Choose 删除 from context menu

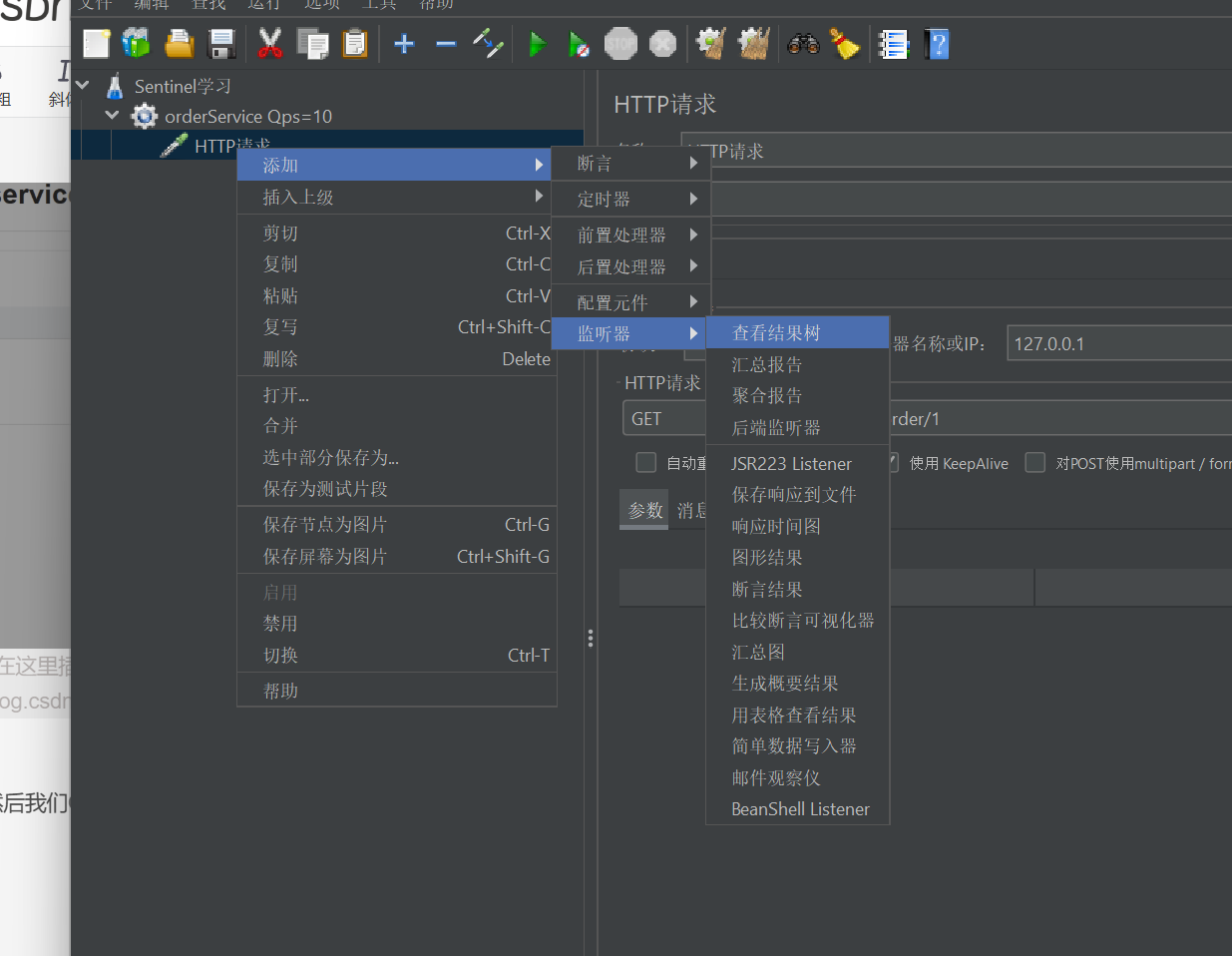pyautogui.click(x=394, y=358)
